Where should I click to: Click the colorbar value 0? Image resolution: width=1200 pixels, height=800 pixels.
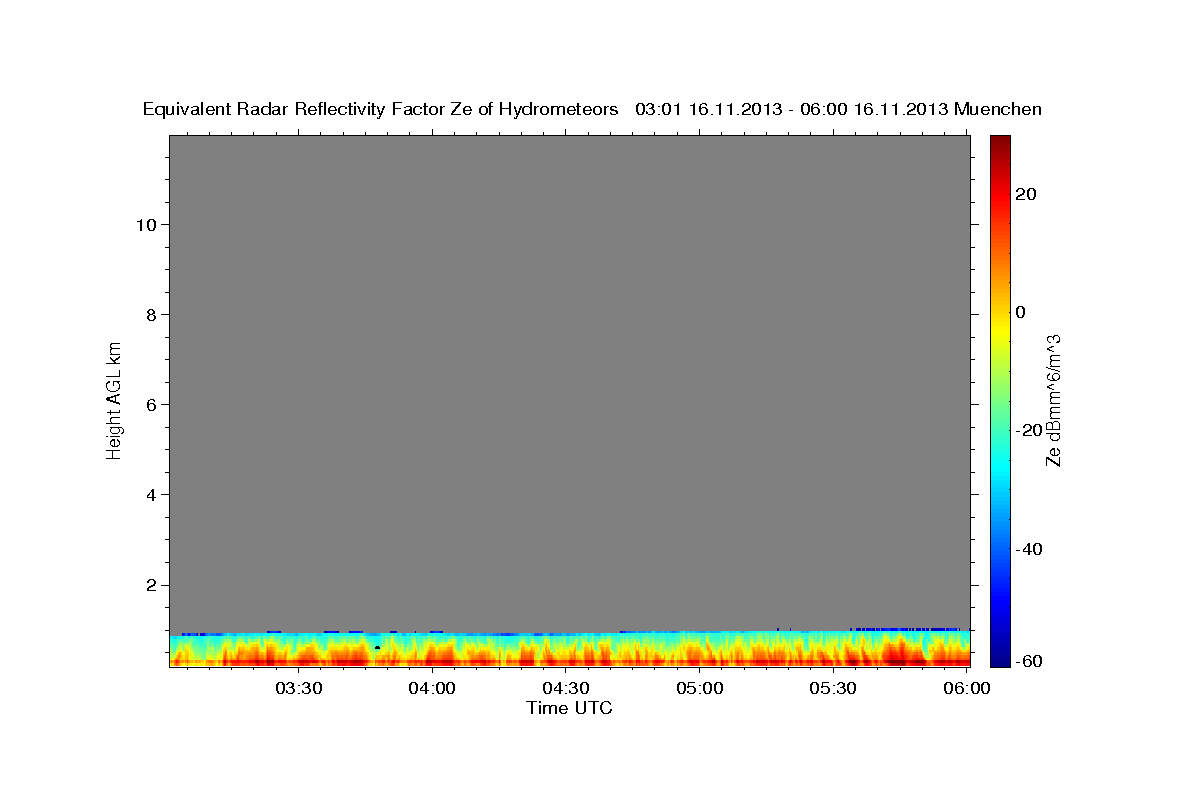pyautogui.click(x=1021, y=312)
